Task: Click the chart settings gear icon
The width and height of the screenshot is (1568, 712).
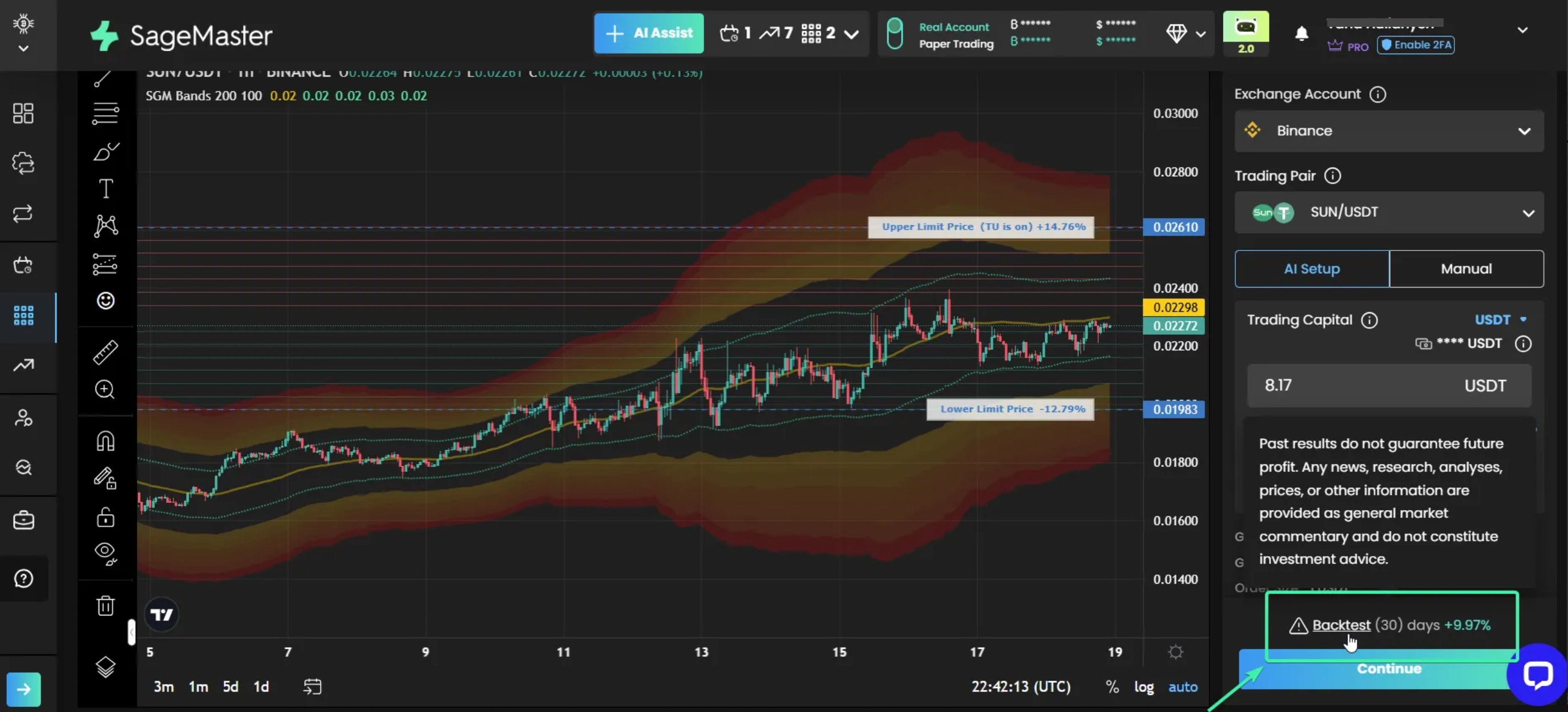Action: 1175,652
